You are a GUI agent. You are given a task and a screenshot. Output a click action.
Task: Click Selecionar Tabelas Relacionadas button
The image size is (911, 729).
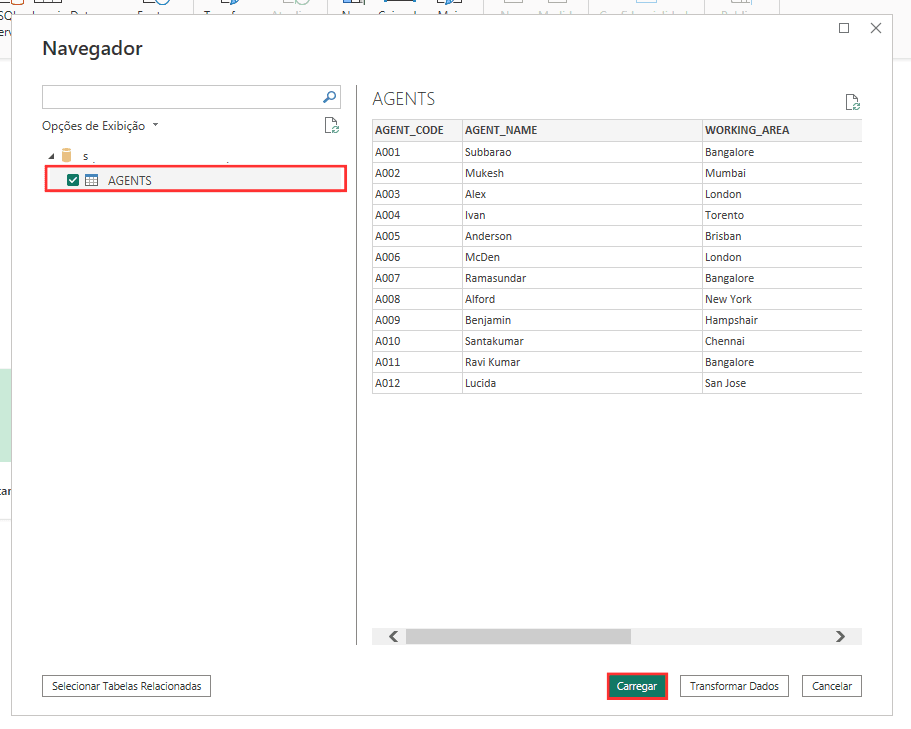(126, 686)
